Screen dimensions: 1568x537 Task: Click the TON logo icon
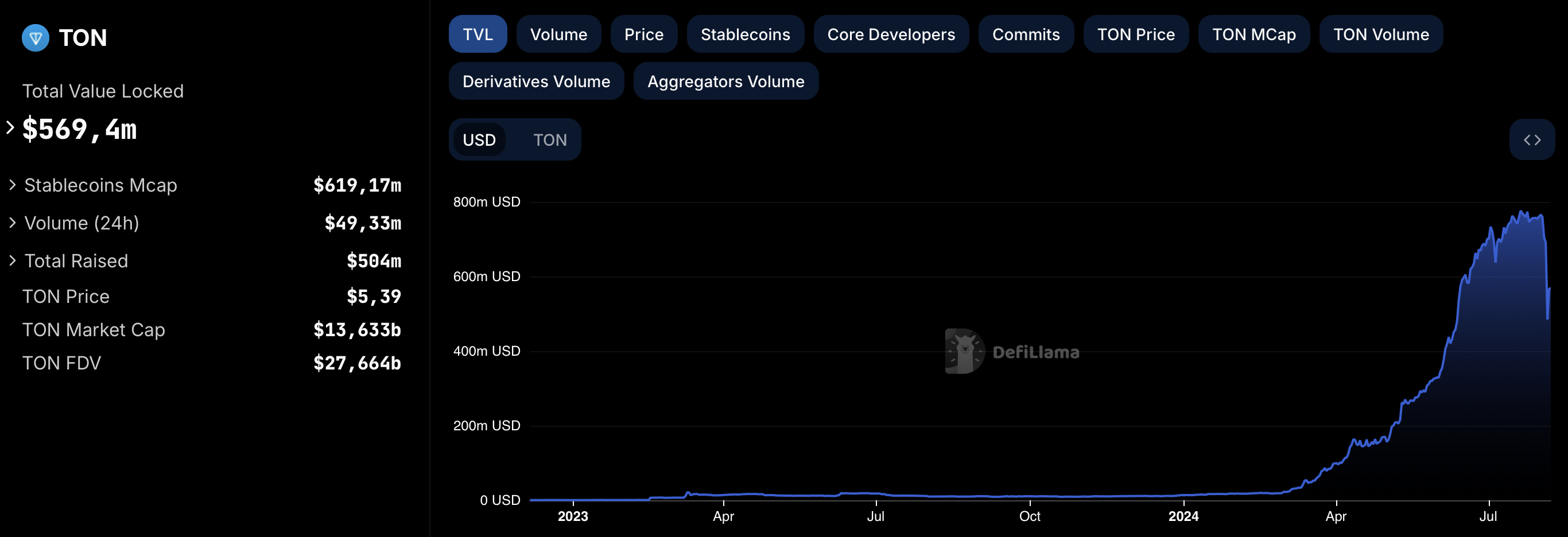click(36, 38)
